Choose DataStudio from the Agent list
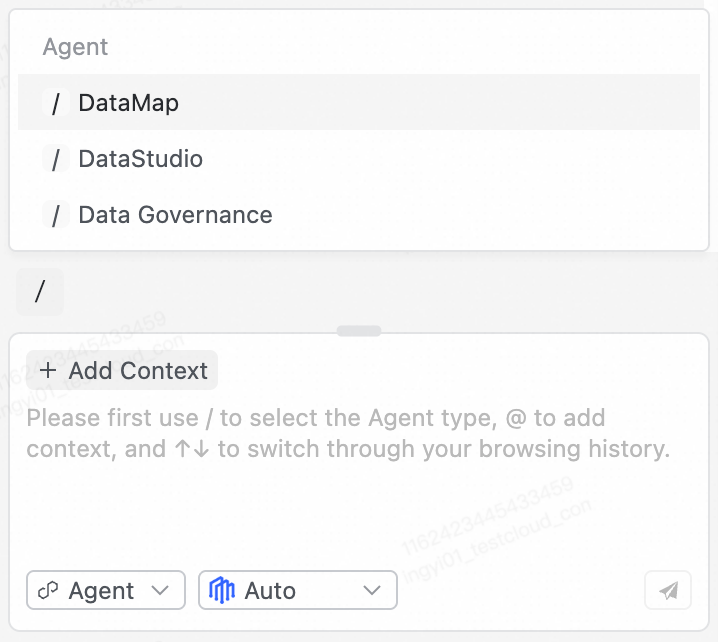Image resolution: width=718 pixels, height=642 pixels. tap(140, 159)
